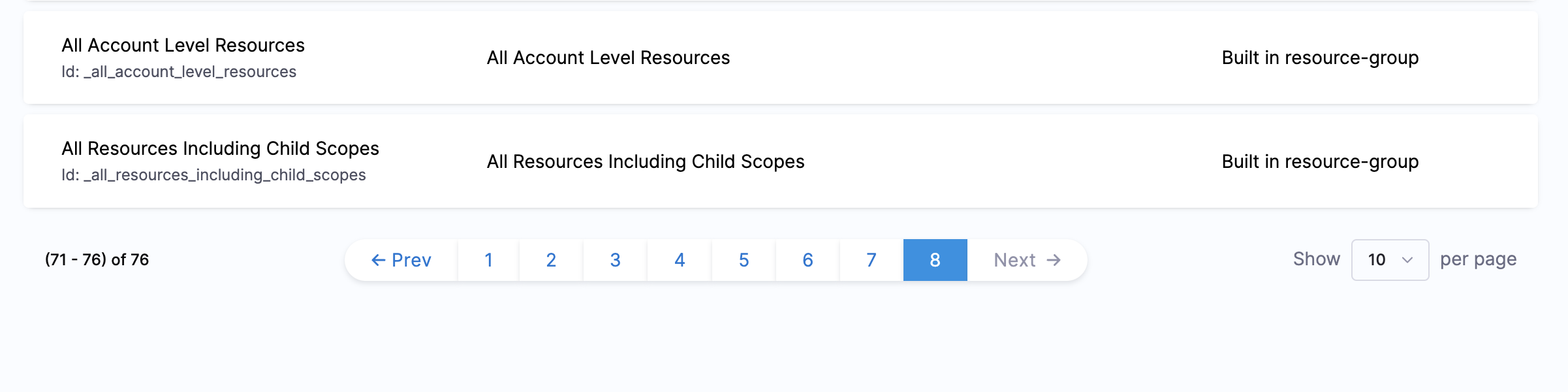This screenshot has height=392, width=1568.
Task: Open page 7 of resource groups
Action: (x=871, y=260)
